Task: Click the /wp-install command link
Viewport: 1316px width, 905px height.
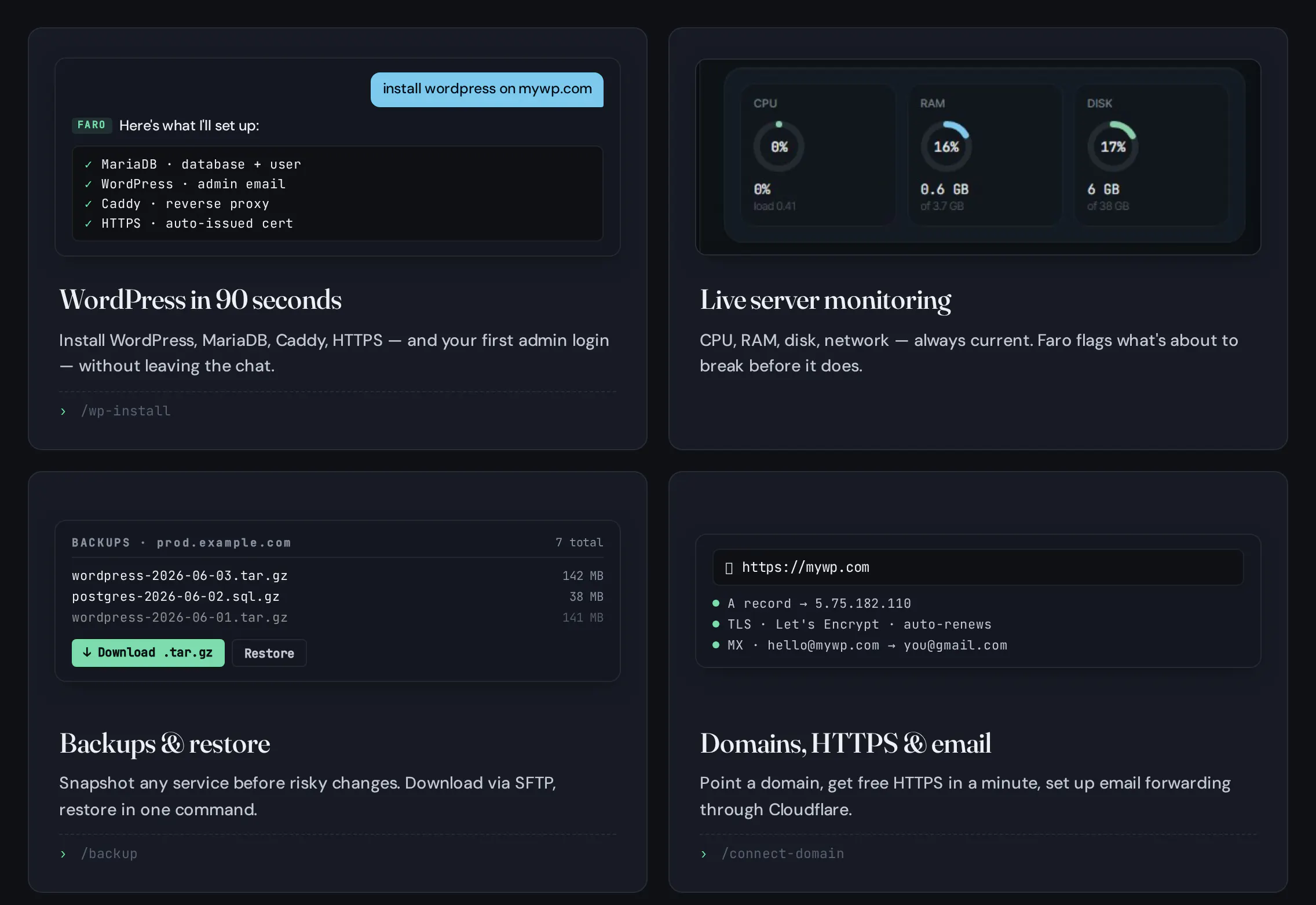Action: pyautogui.click(x=126, y=411)
